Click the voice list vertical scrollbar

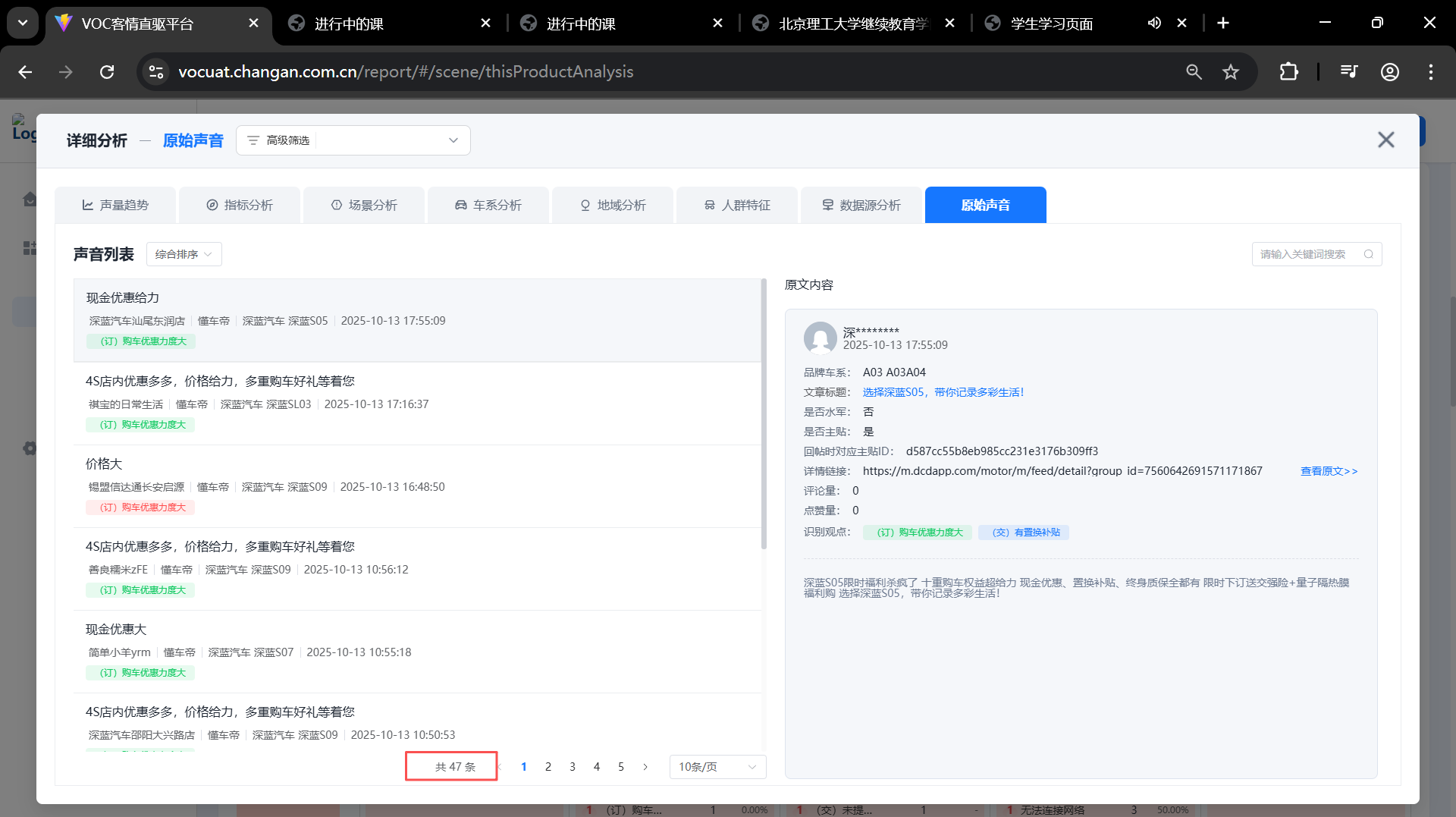click(764, 413)
